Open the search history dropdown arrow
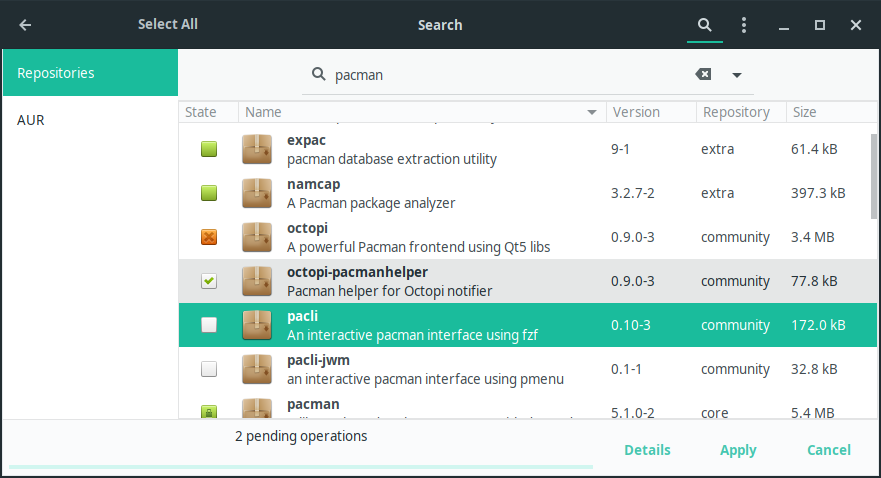 click(737, 75)
